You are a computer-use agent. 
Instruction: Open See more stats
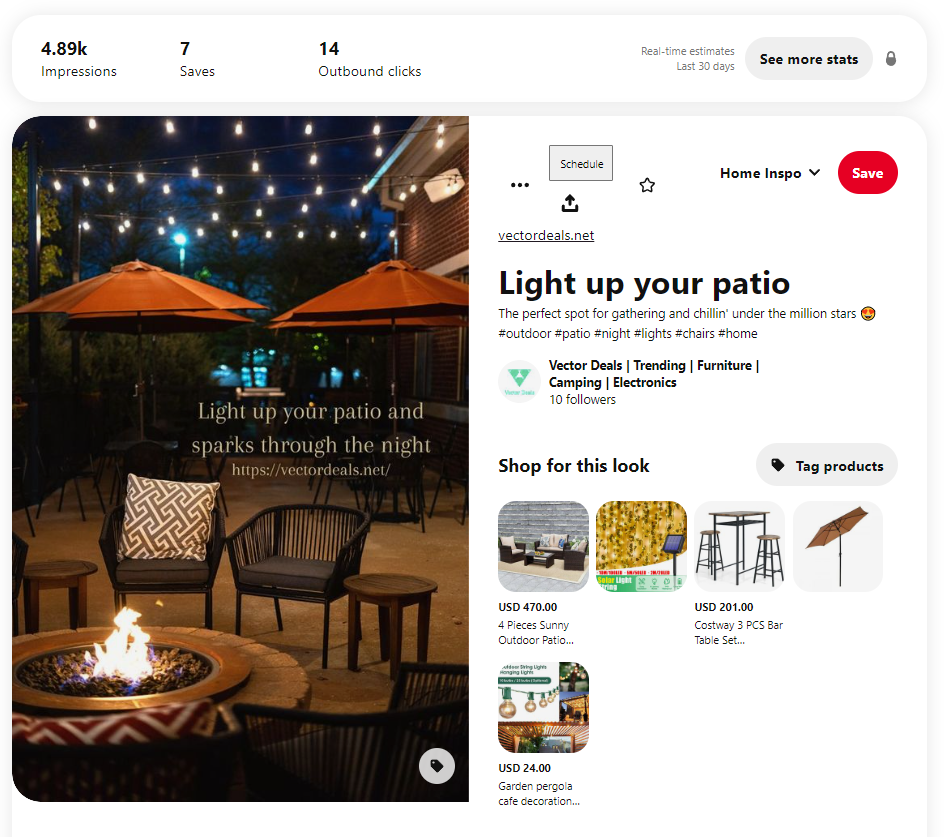click(809, 59)
